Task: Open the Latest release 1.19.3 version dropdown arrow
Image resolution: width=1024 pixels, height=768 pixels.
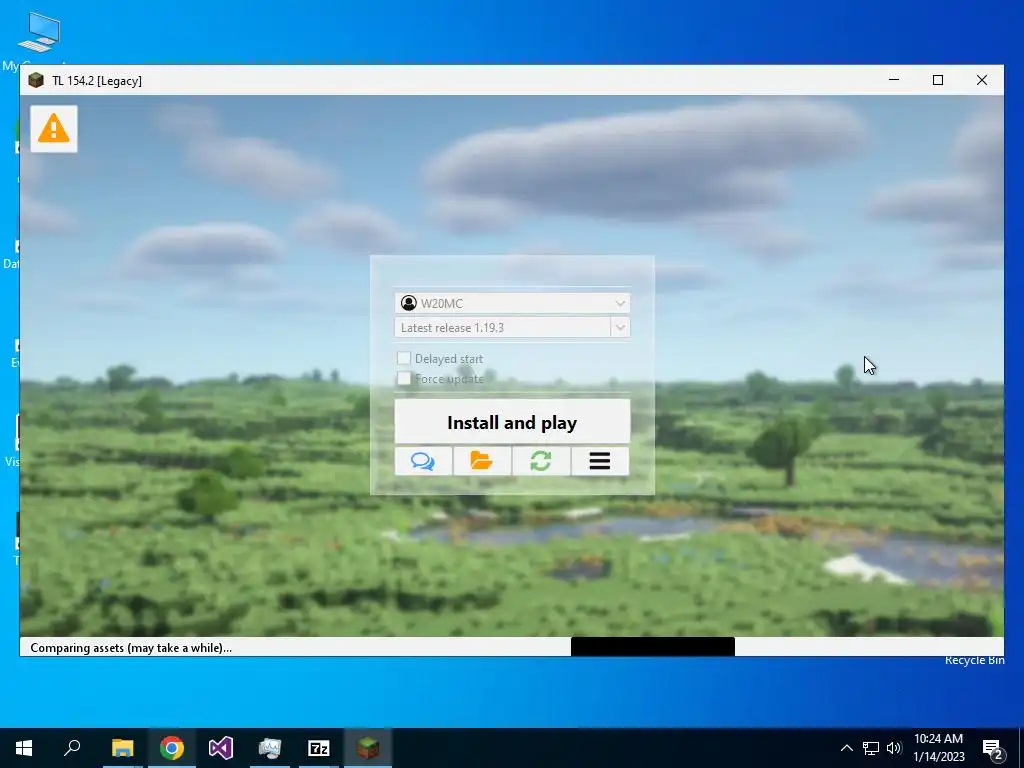Action: pyautogui.click(x=620, y=327)
